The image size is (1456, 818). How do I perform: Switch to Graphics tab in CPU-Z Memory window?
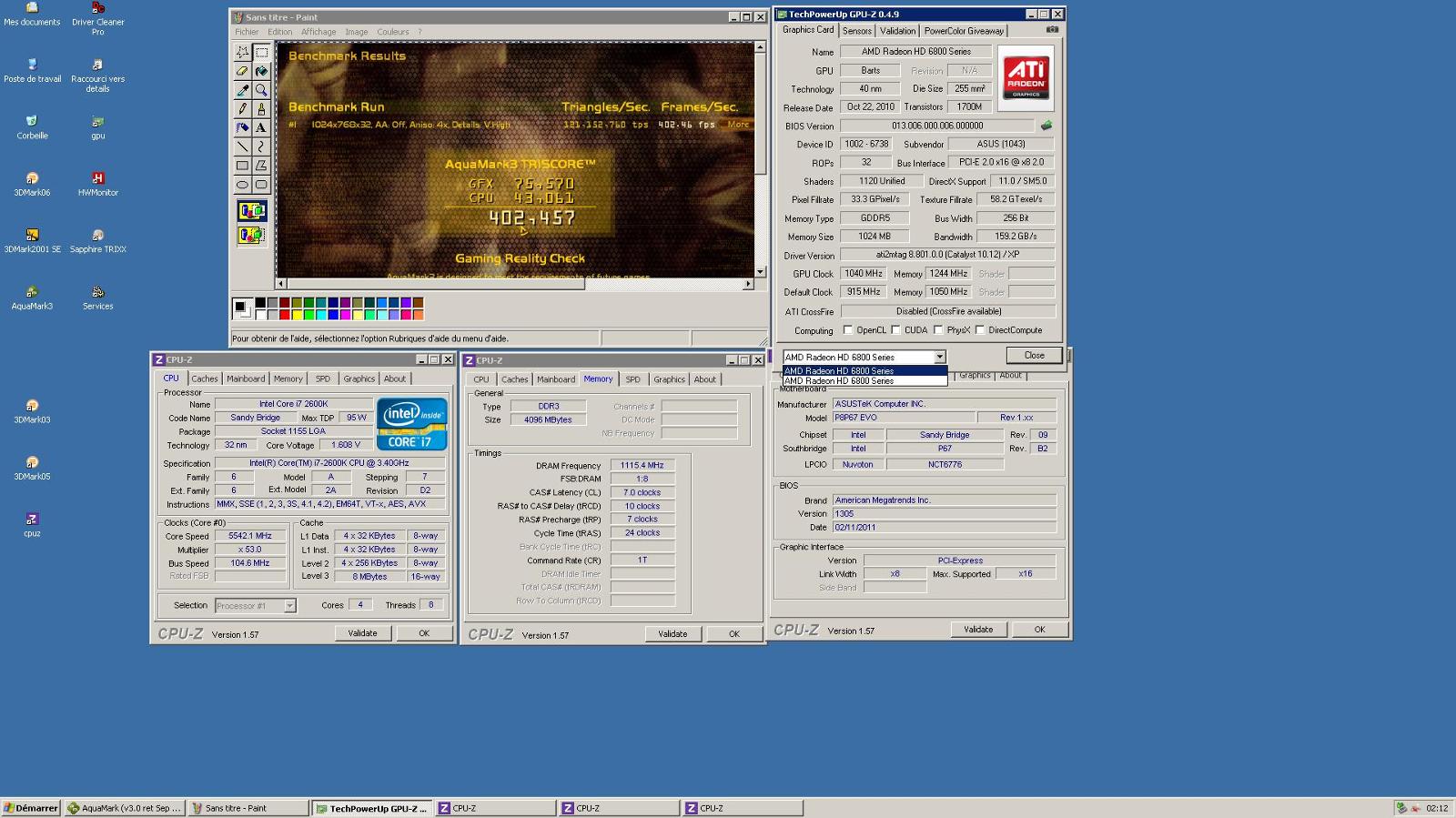pyautogui.click(x=669, y=379)
